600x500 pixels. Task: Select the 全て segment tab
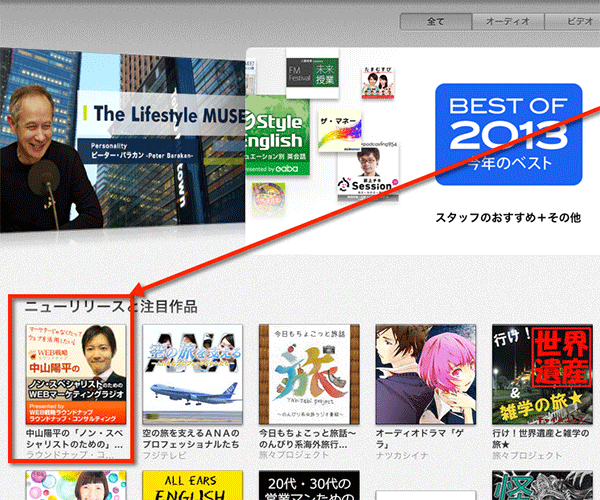436,21
